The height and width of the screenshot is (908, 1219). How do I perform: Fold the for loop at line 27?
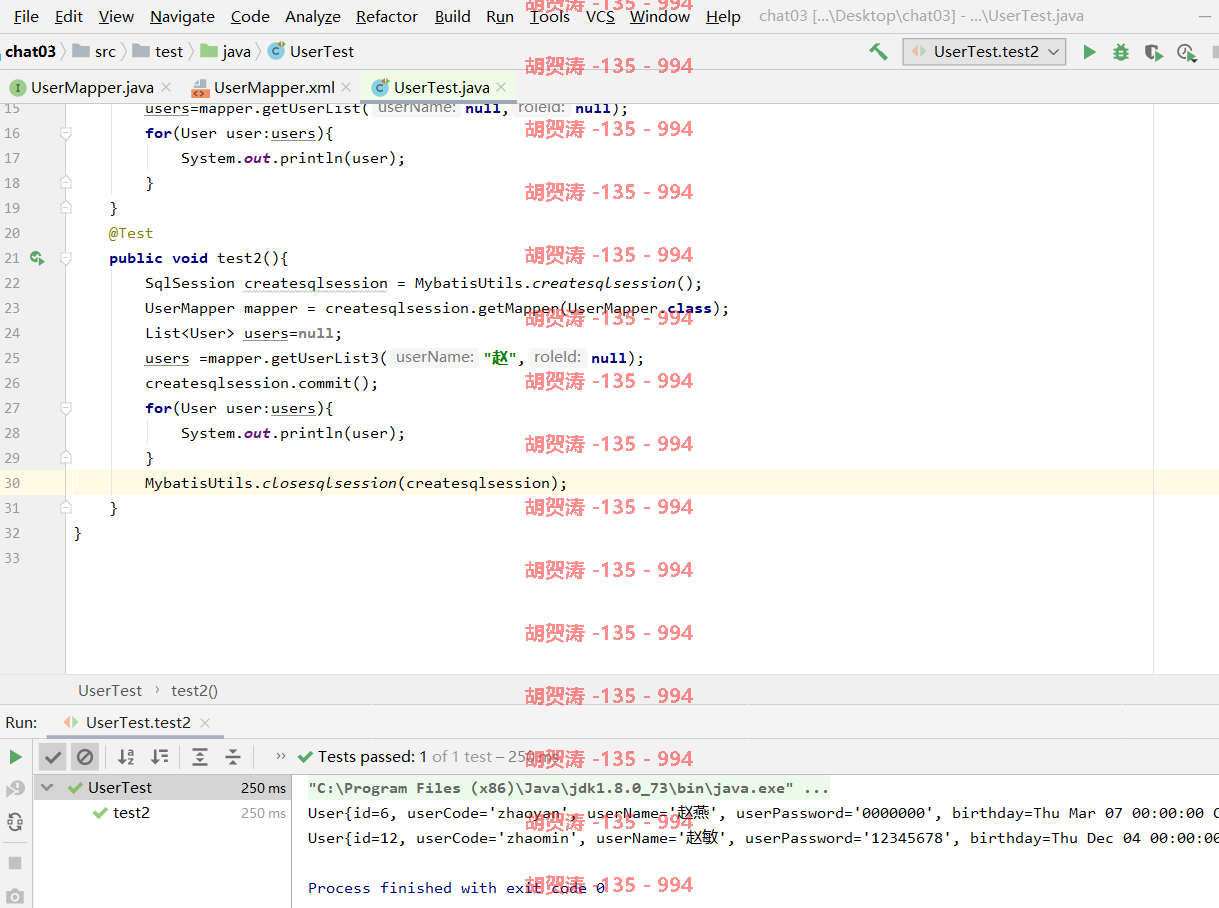pyautogui.click(x=66, y=408)
